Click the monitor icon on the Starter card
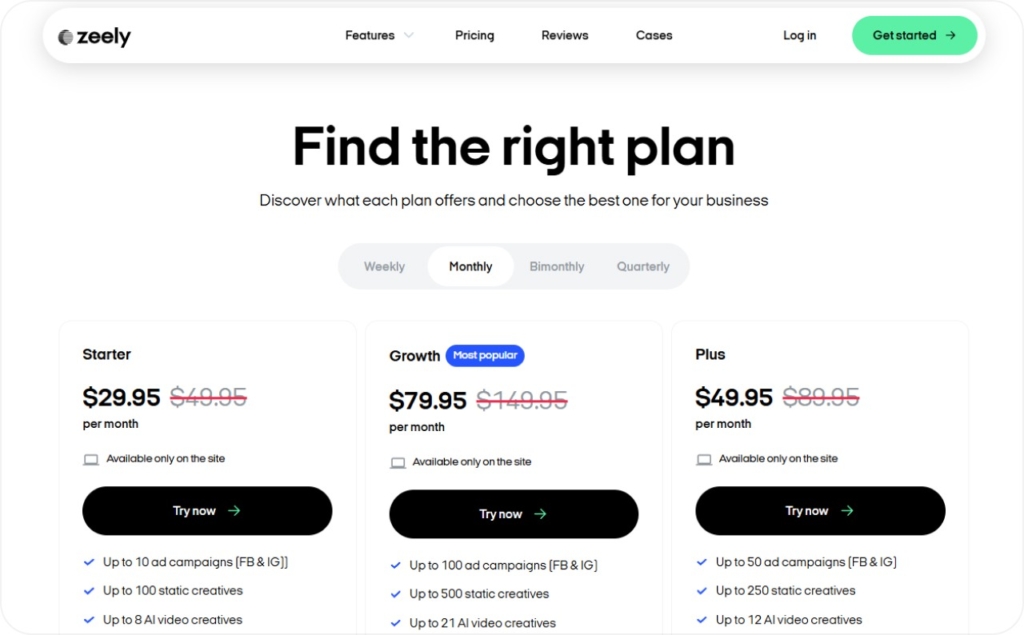Screen dimensions: 1024x635 [91, 458]
